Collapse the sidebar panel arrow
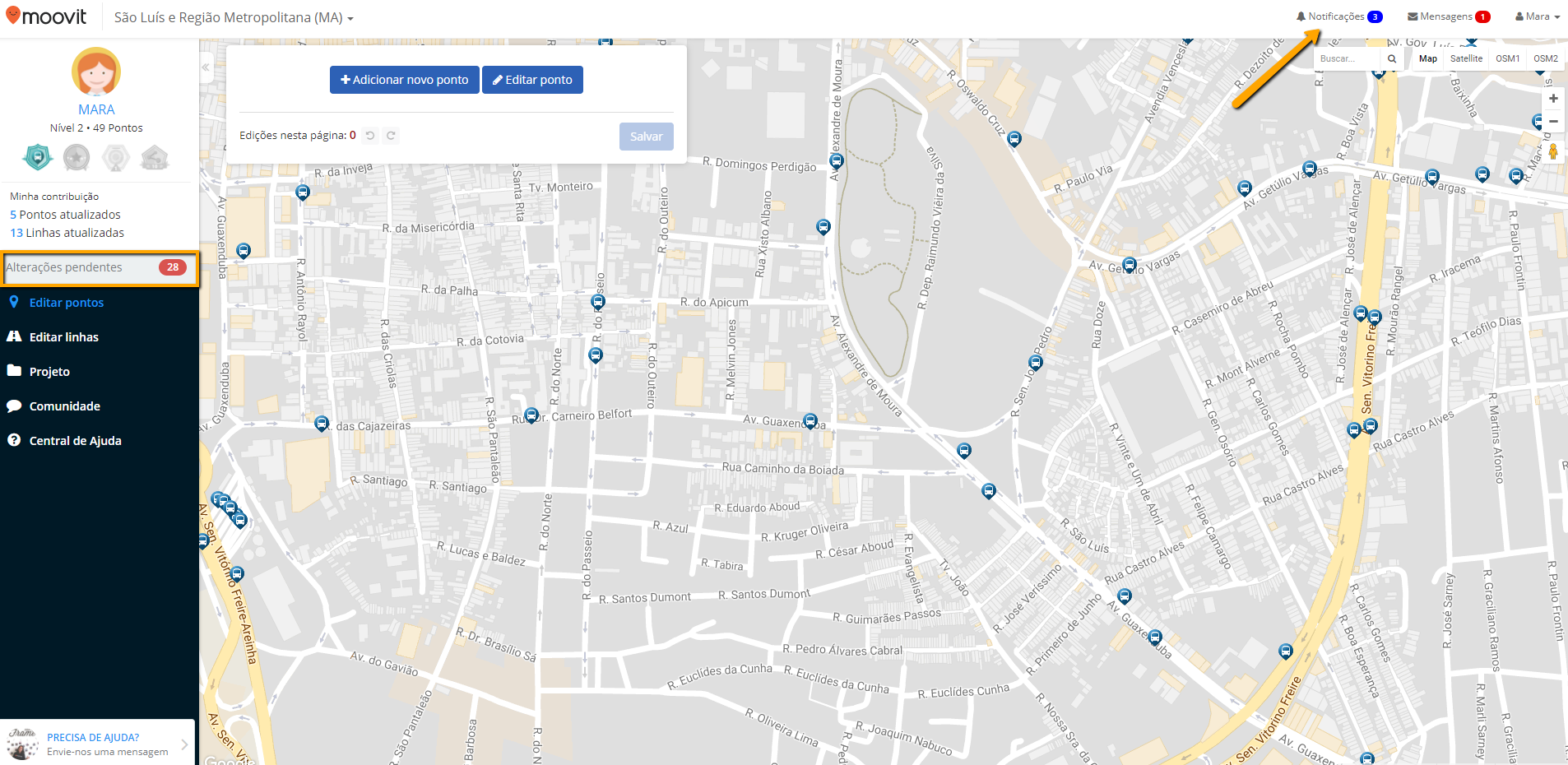 click(x=206, y=67)
